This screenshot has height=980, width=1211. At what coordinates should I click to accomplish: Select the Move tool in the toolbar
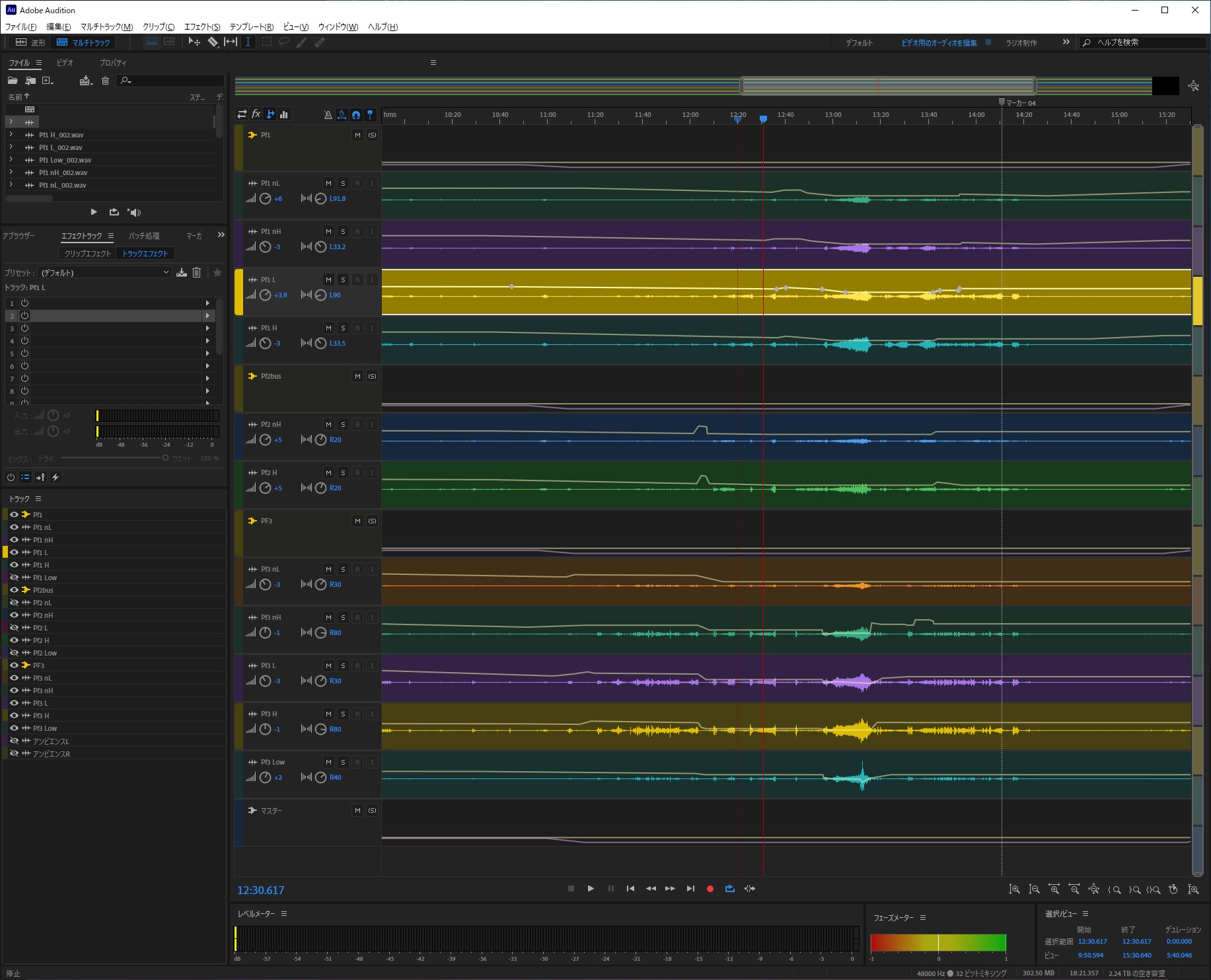pyautogui.click(x=194, y=42)
